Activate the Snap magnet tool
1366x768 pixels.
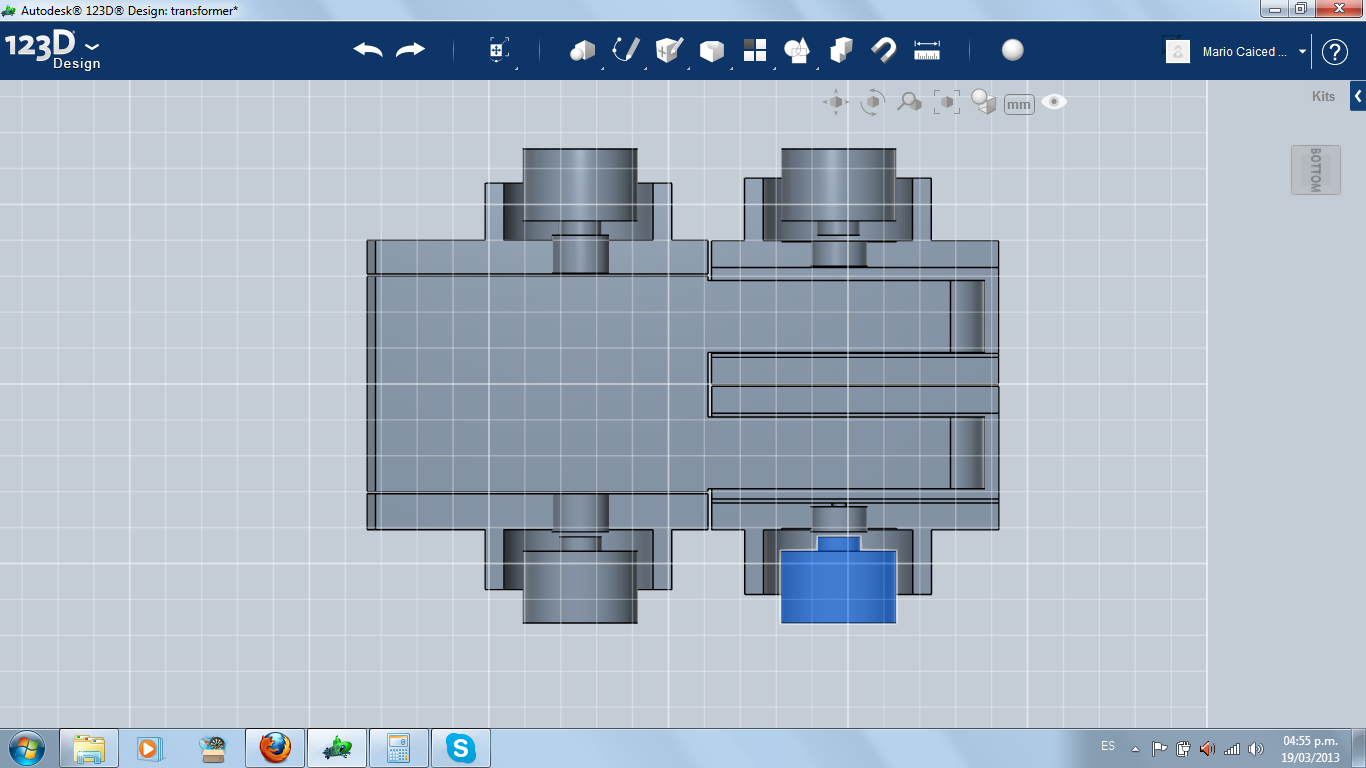click(884, 50)
